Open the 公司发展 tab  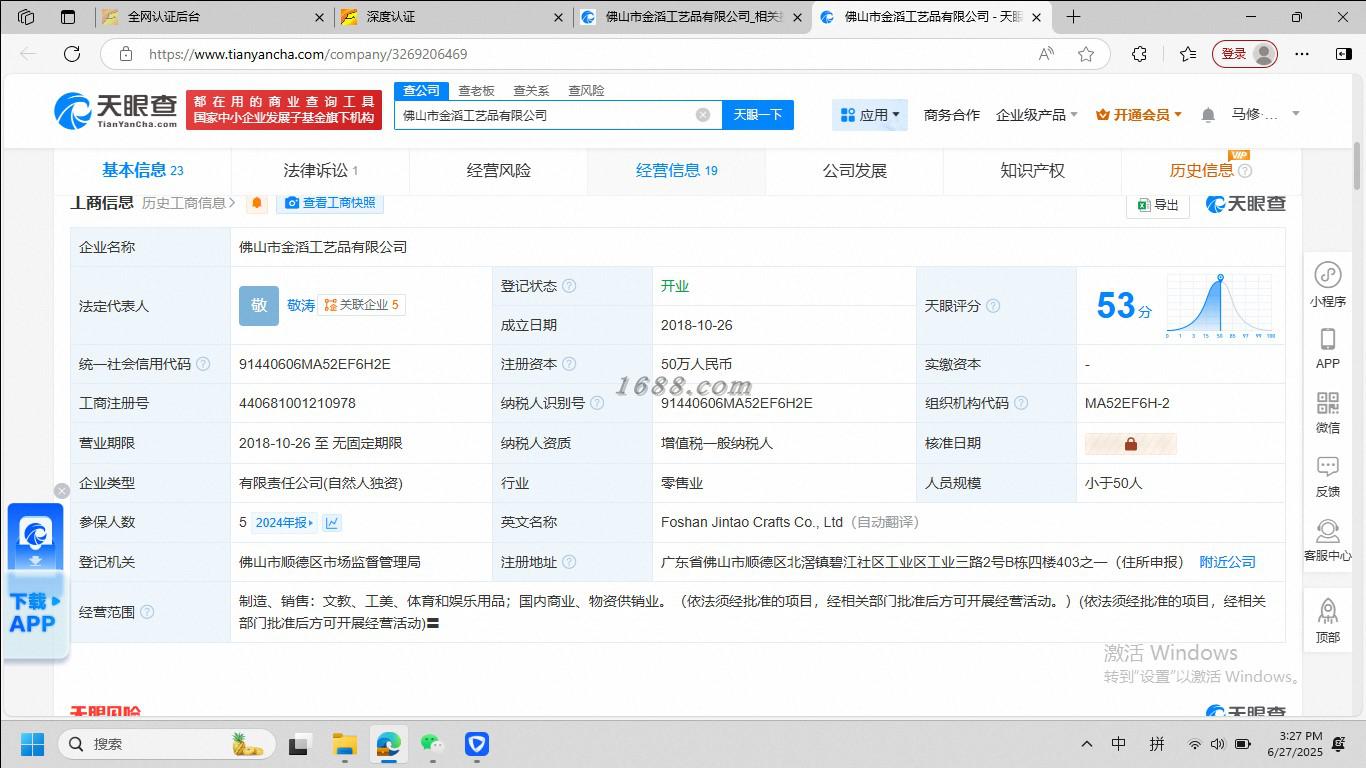[855, 170]
